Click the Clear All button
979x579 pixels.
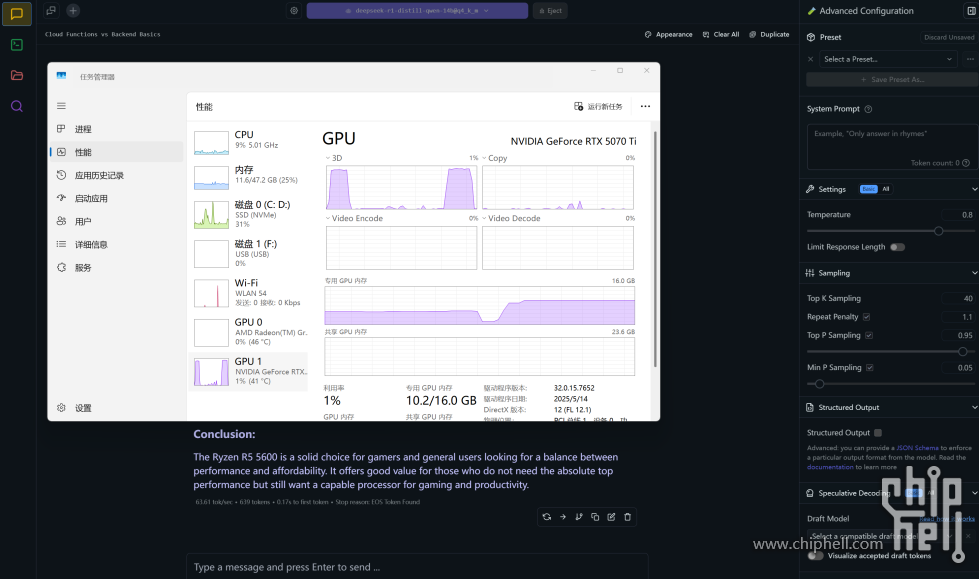720,34
